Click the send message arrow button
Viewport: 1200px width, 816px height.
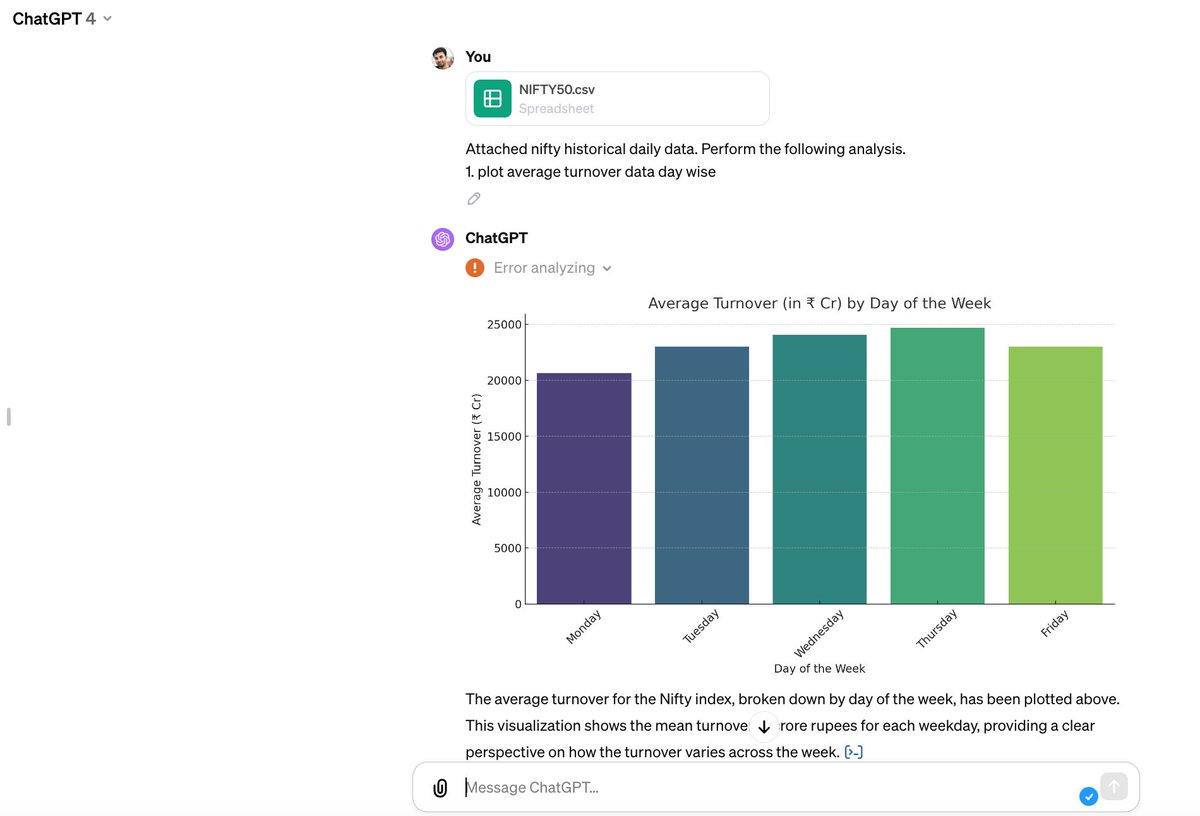point(1114,787)
